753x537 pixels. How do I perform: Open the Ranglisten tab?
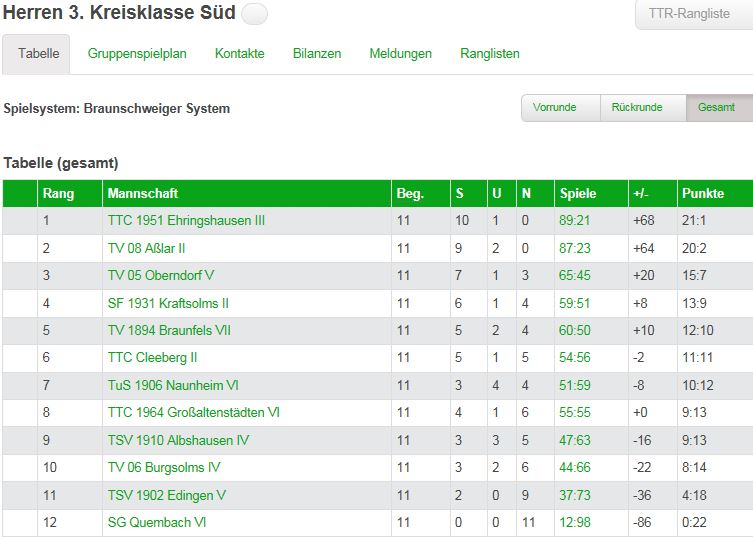[x=490, y=53]
